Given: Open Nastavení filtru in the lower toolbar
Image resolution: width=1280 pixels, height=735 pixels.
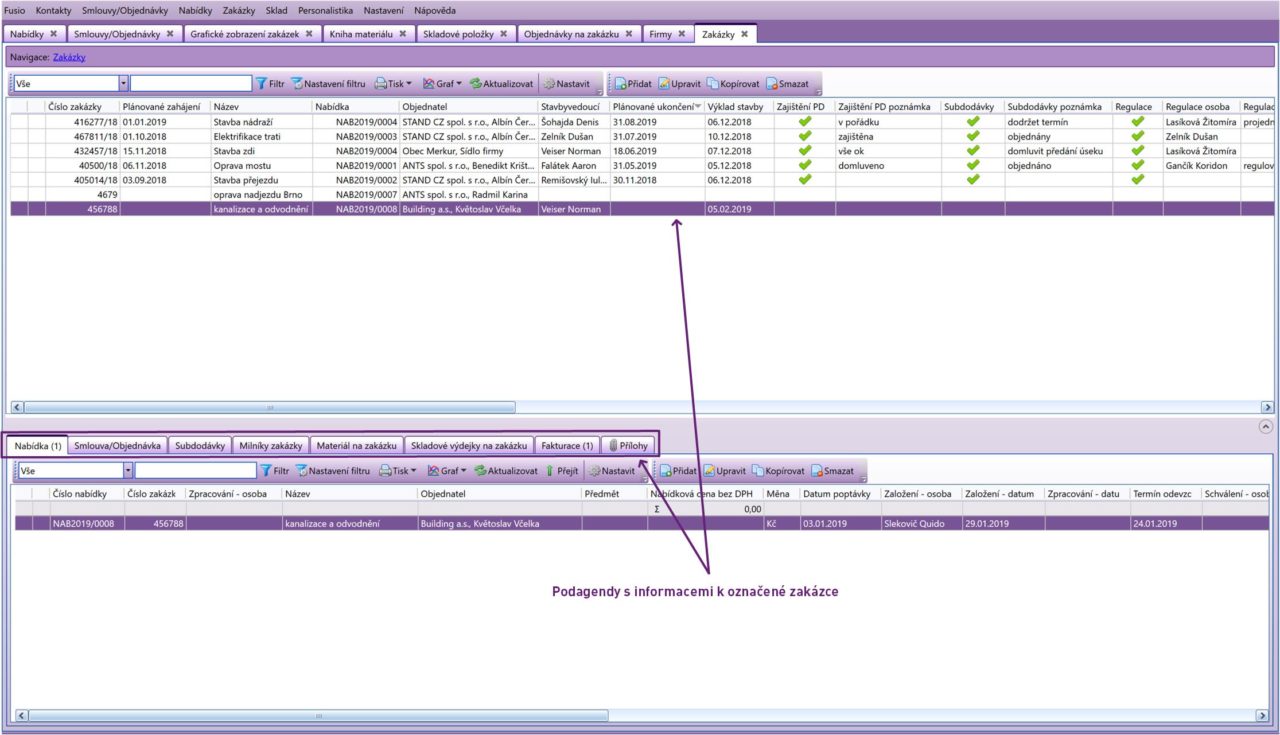Looking at the screenshot, I should pyautogui.click(x=333, y=470).
